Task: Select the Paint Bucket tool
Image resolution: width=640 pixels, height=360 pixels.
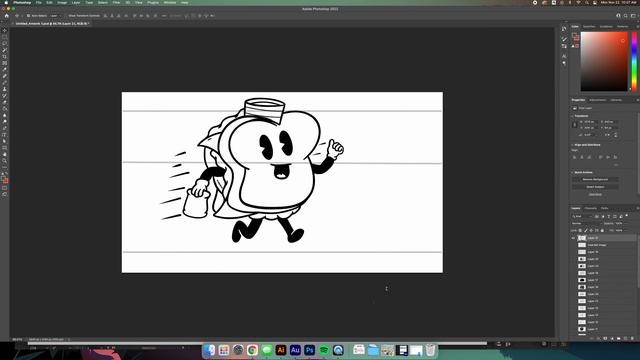Action: point(4,109)
